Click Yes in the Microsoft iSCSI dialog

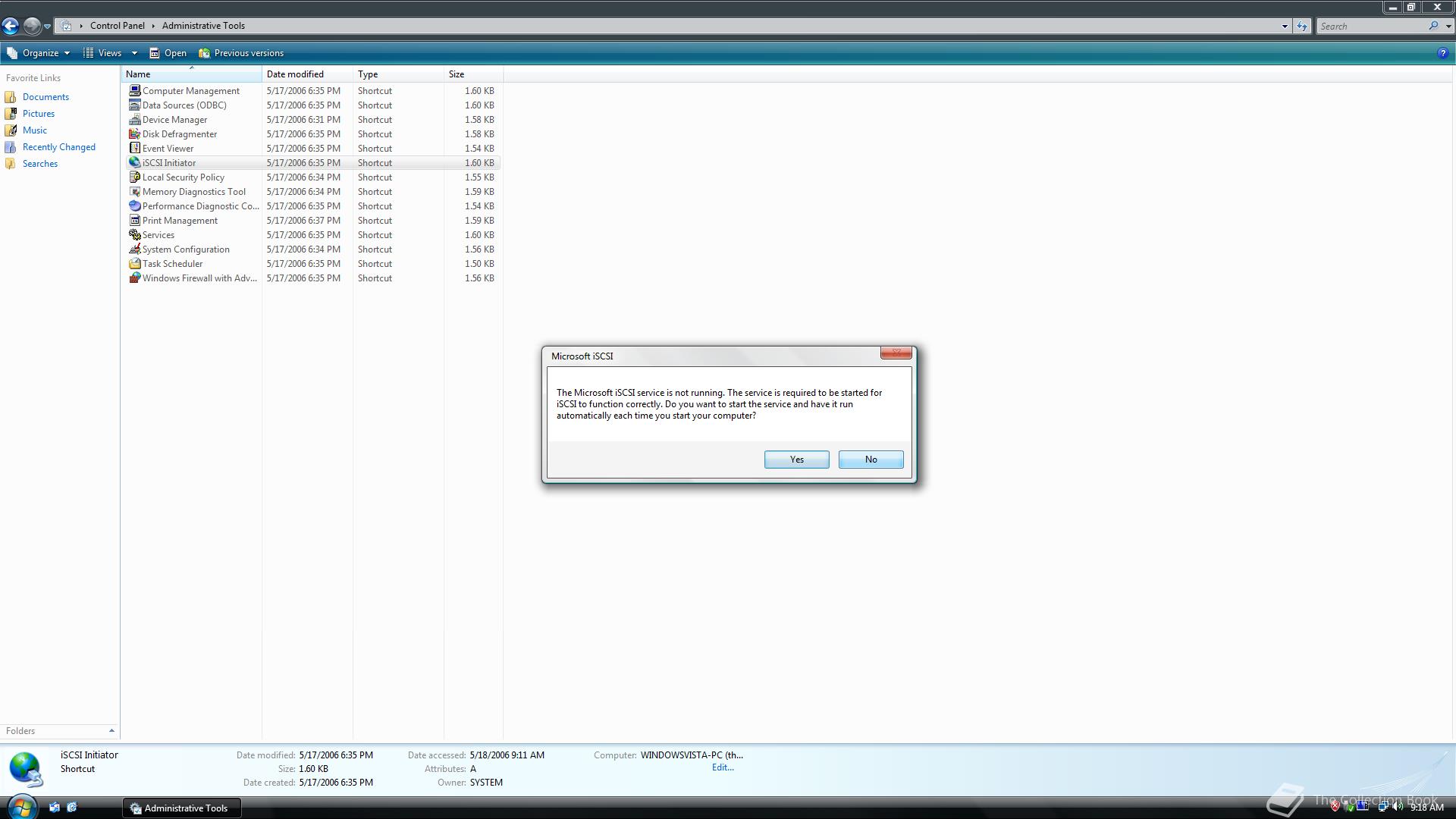click(x=796, y=460)
